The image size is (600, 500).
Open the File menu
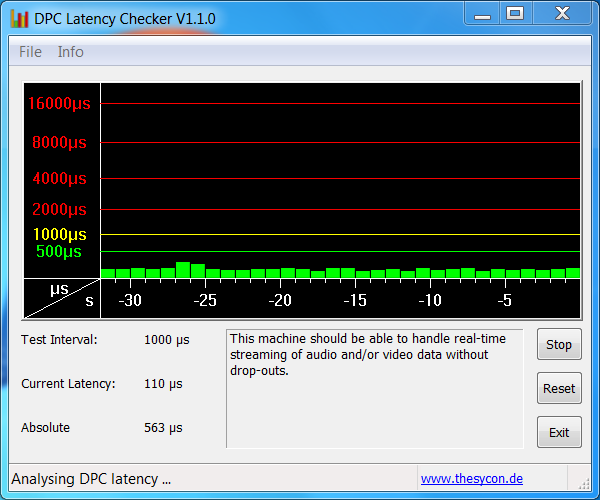pyautogui.click(x=30, y=52)
